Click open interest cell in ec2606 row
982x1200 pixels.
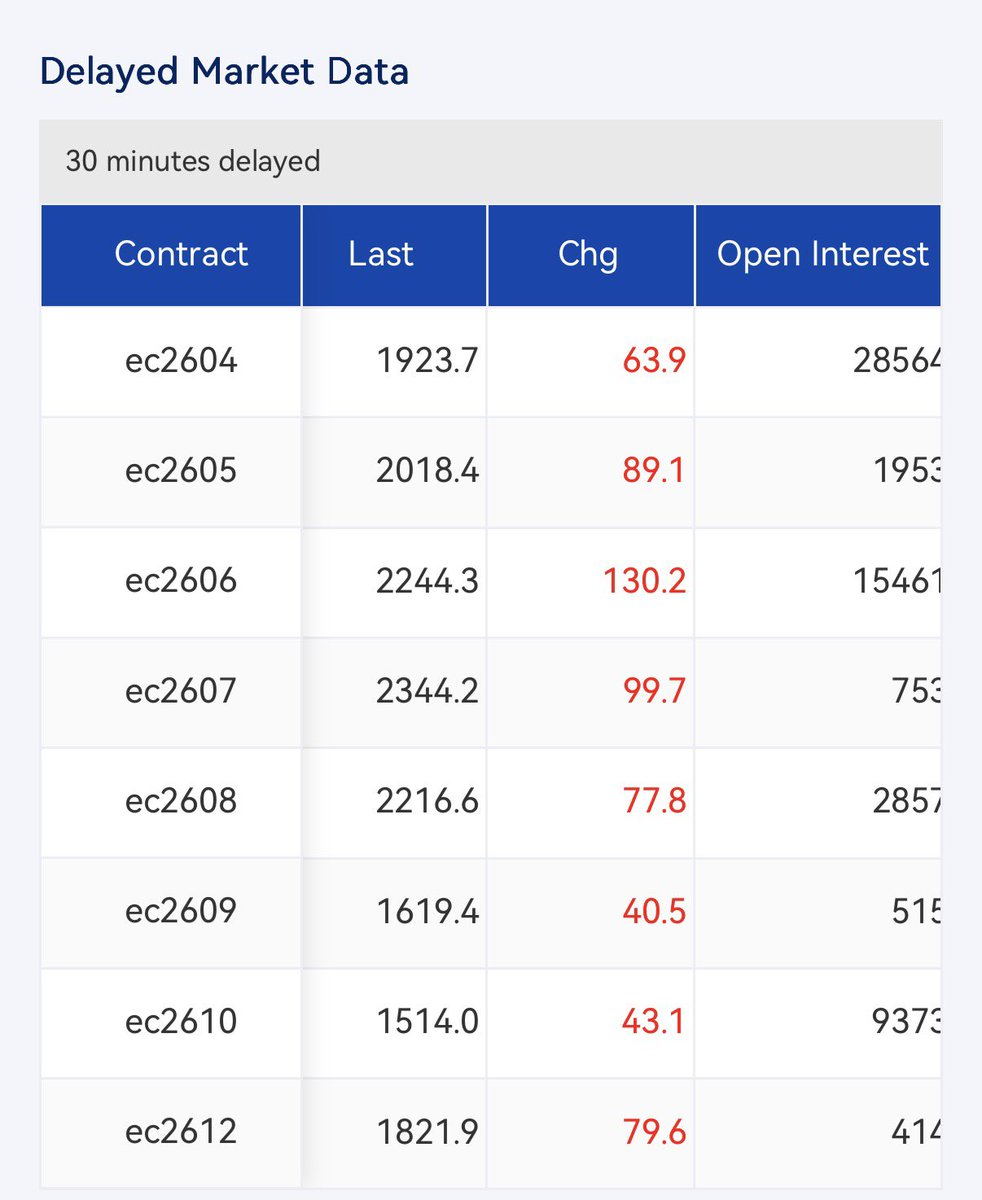[818, 581]
